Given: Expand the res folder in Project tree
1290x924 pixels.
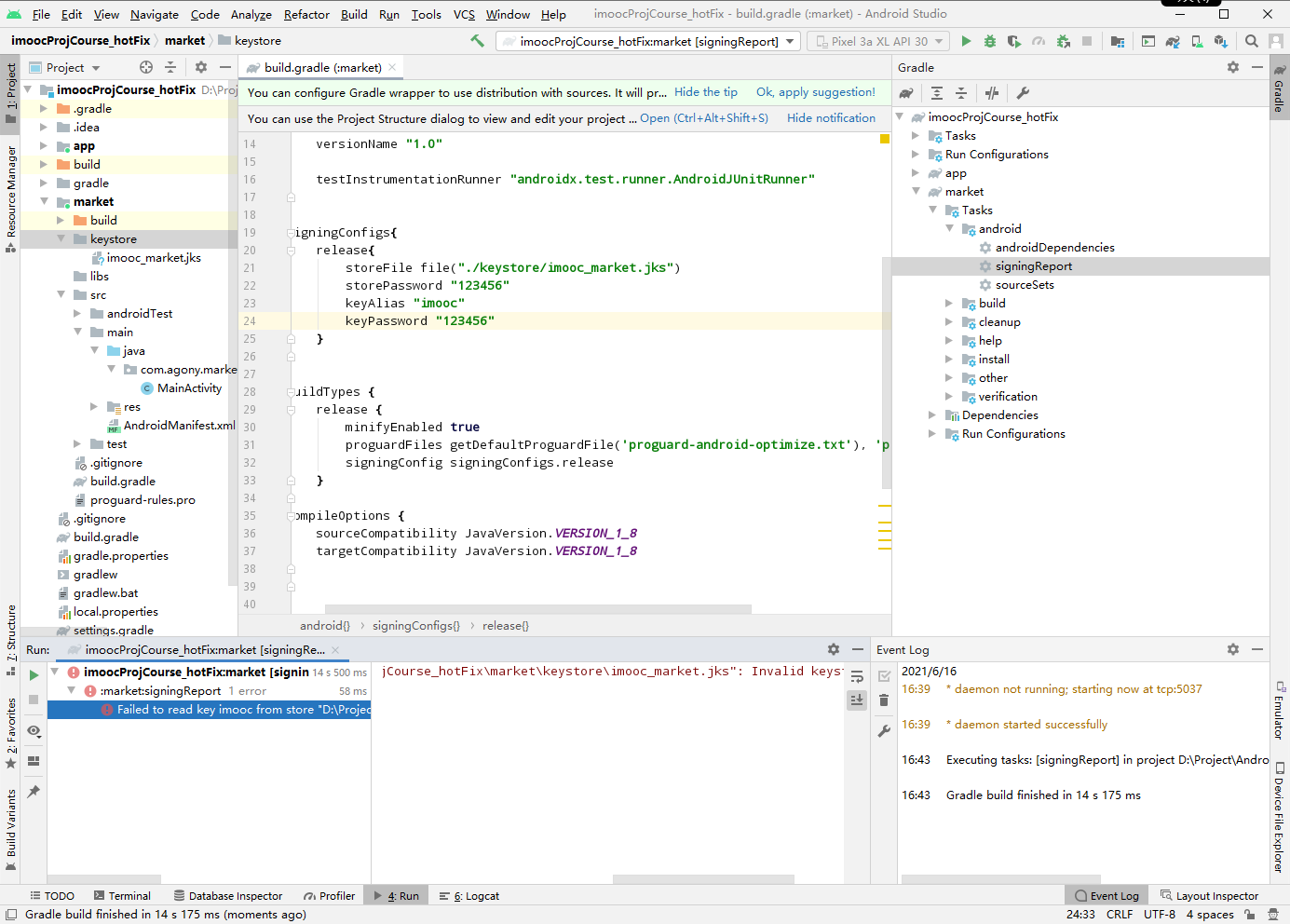Looking at the screenshot, I should tap(94, 406).
